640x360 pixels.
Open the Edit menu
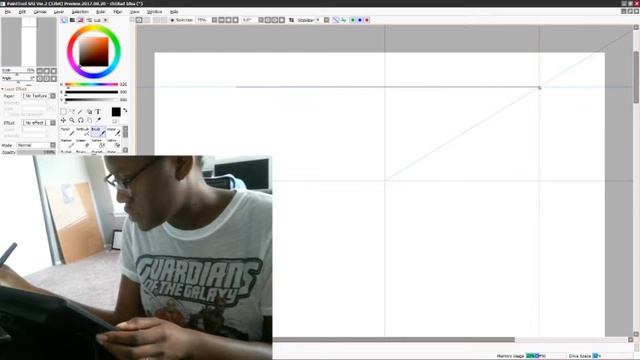pos(22,12)
